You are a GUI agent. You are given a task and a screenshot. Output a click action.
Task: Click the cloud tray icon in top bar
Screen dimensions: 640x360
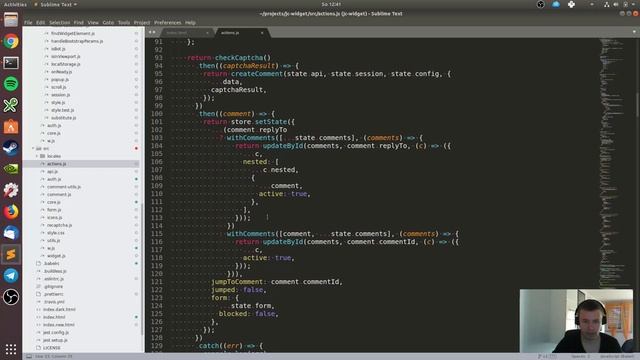tap(556, 4)
